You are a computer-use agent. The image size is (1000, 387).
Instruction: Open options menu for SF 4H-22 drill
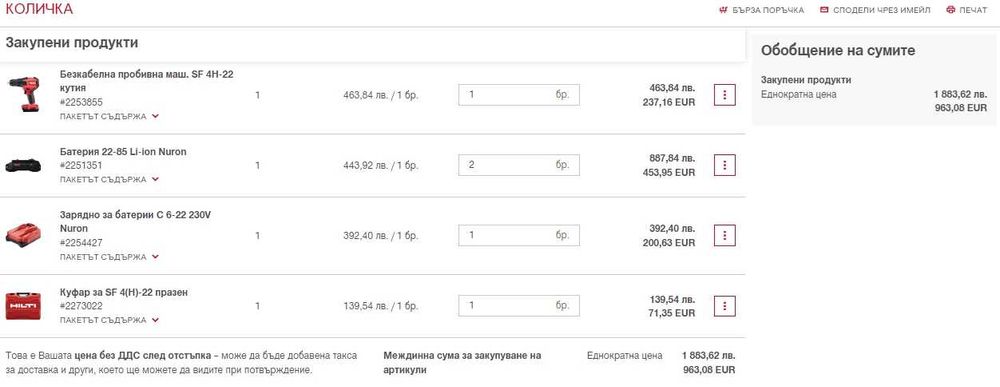point(724,95)
